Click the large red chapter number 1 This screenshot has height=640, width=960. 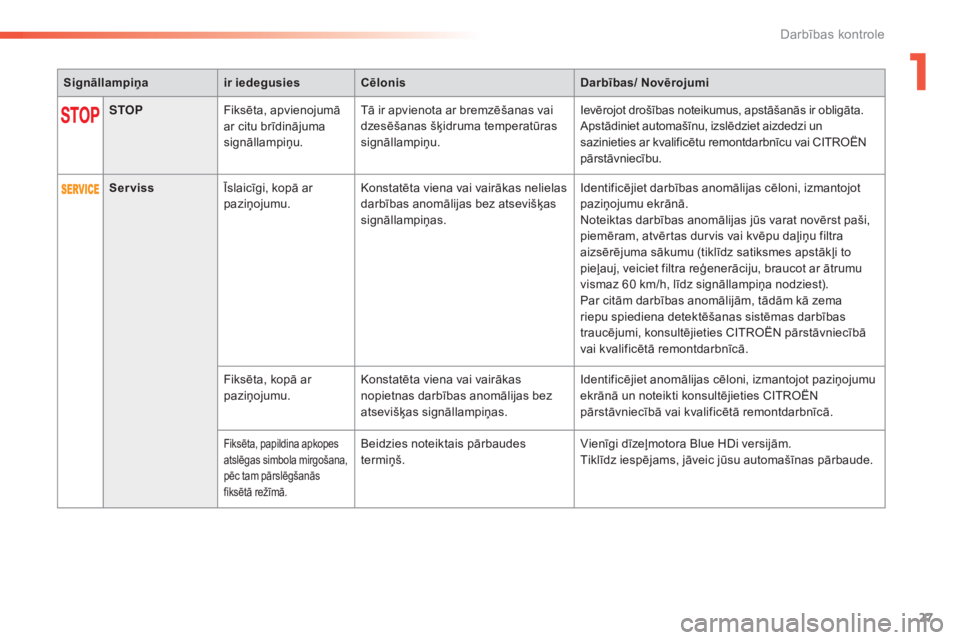coord(918,72)
